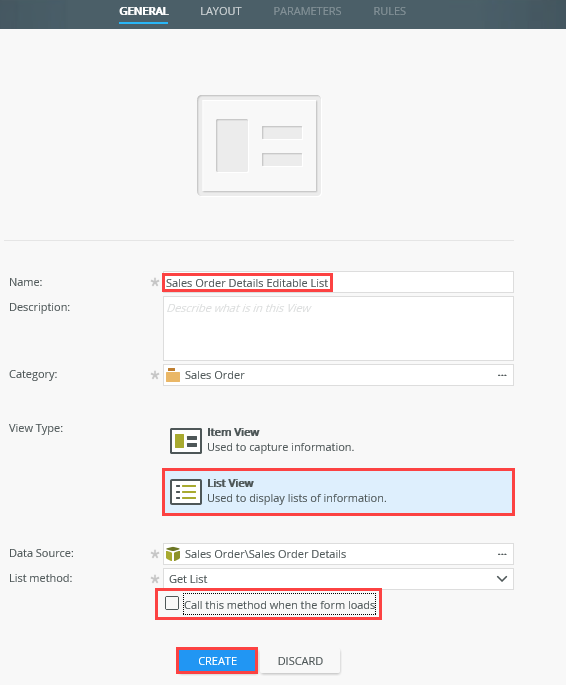The width and height of the screenshot is (566, 685).
Task: Click the Item View icon
Action: [186, 441]
